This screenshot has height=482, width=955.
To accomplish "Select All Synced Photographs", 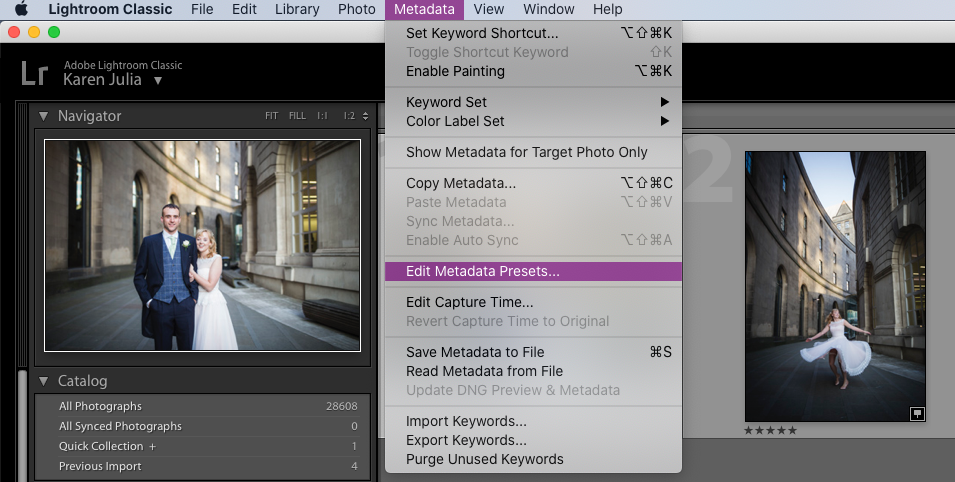I will (x=203, y=427).
